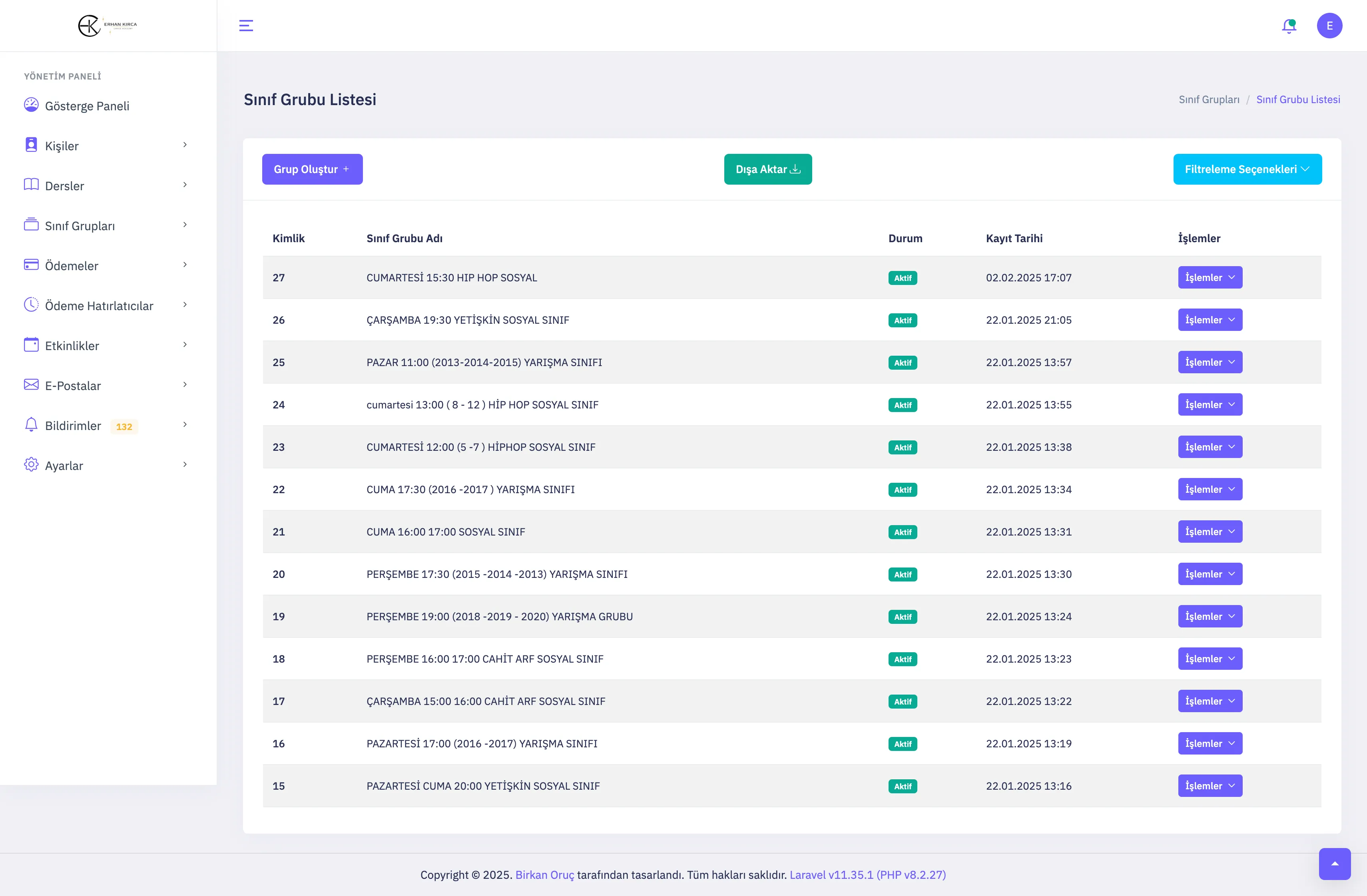Click the Ödemeler credit card icon
This screenshot has height=896, width=1367.
point(31,265)
